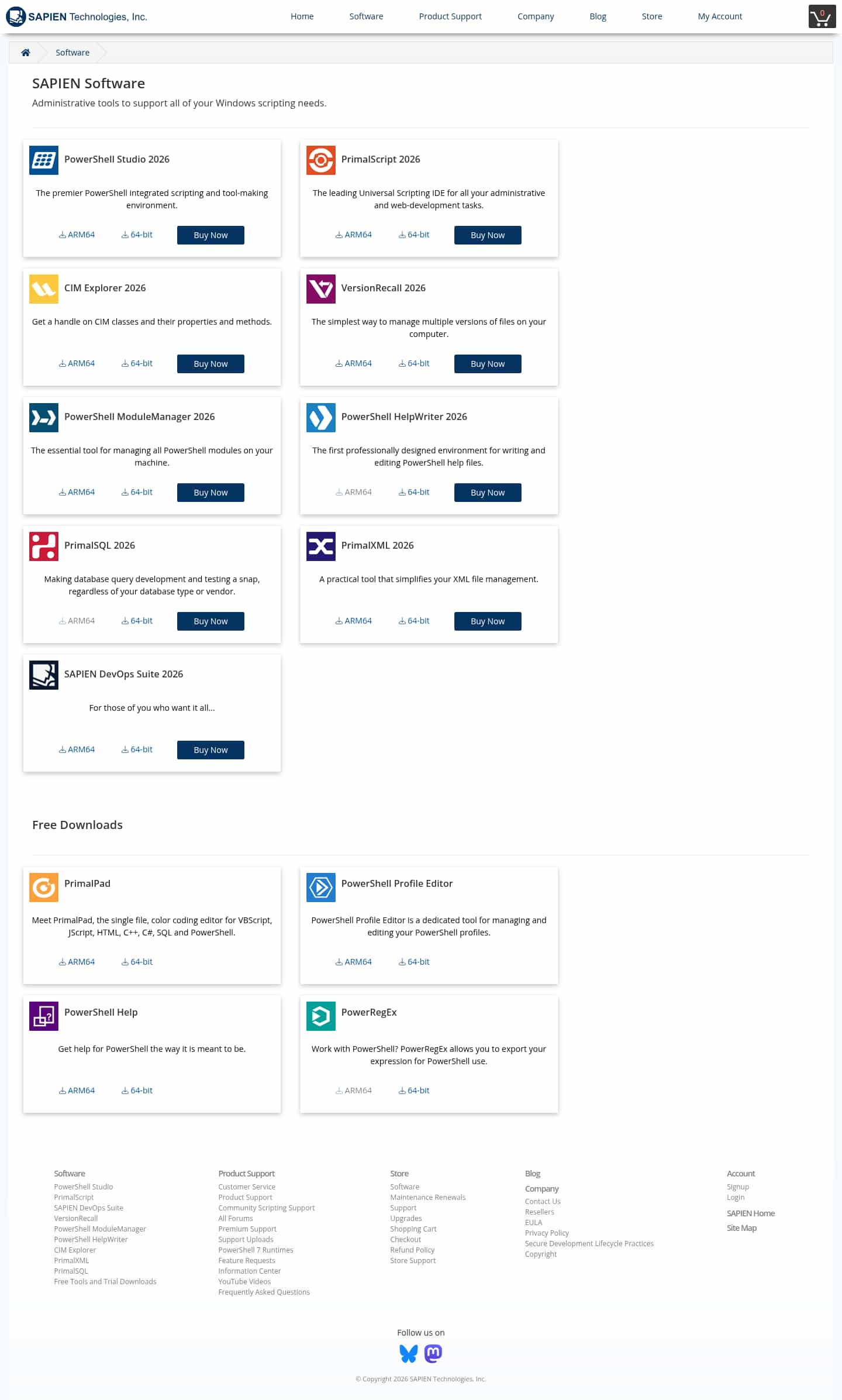Buy Now for SAPIEN DevOps Suite 2026
The height and width of the screenshot is (1400, 842).
210,750
